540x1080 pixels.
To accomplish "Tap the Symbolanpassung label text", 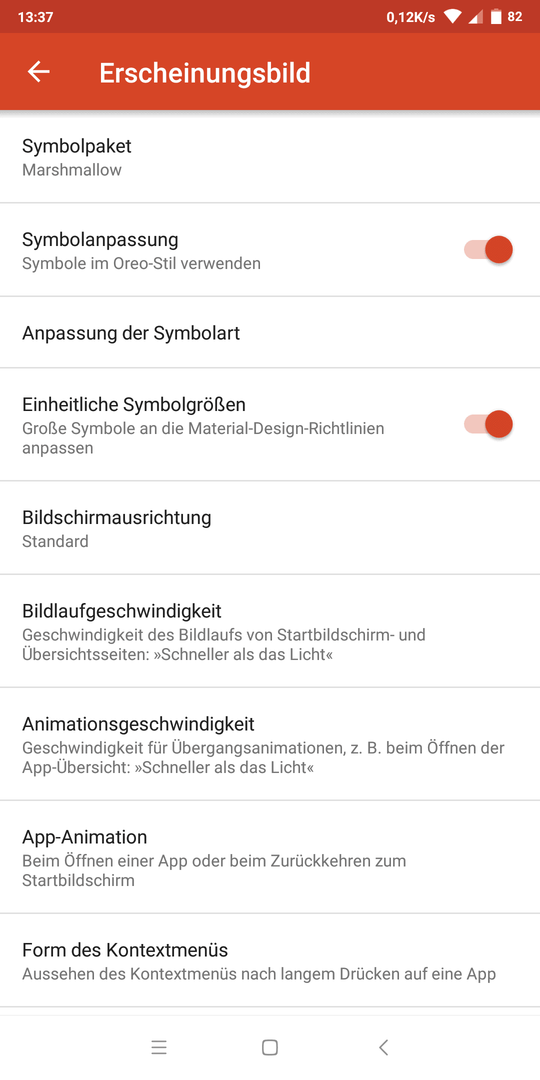I will coord(100,240).
